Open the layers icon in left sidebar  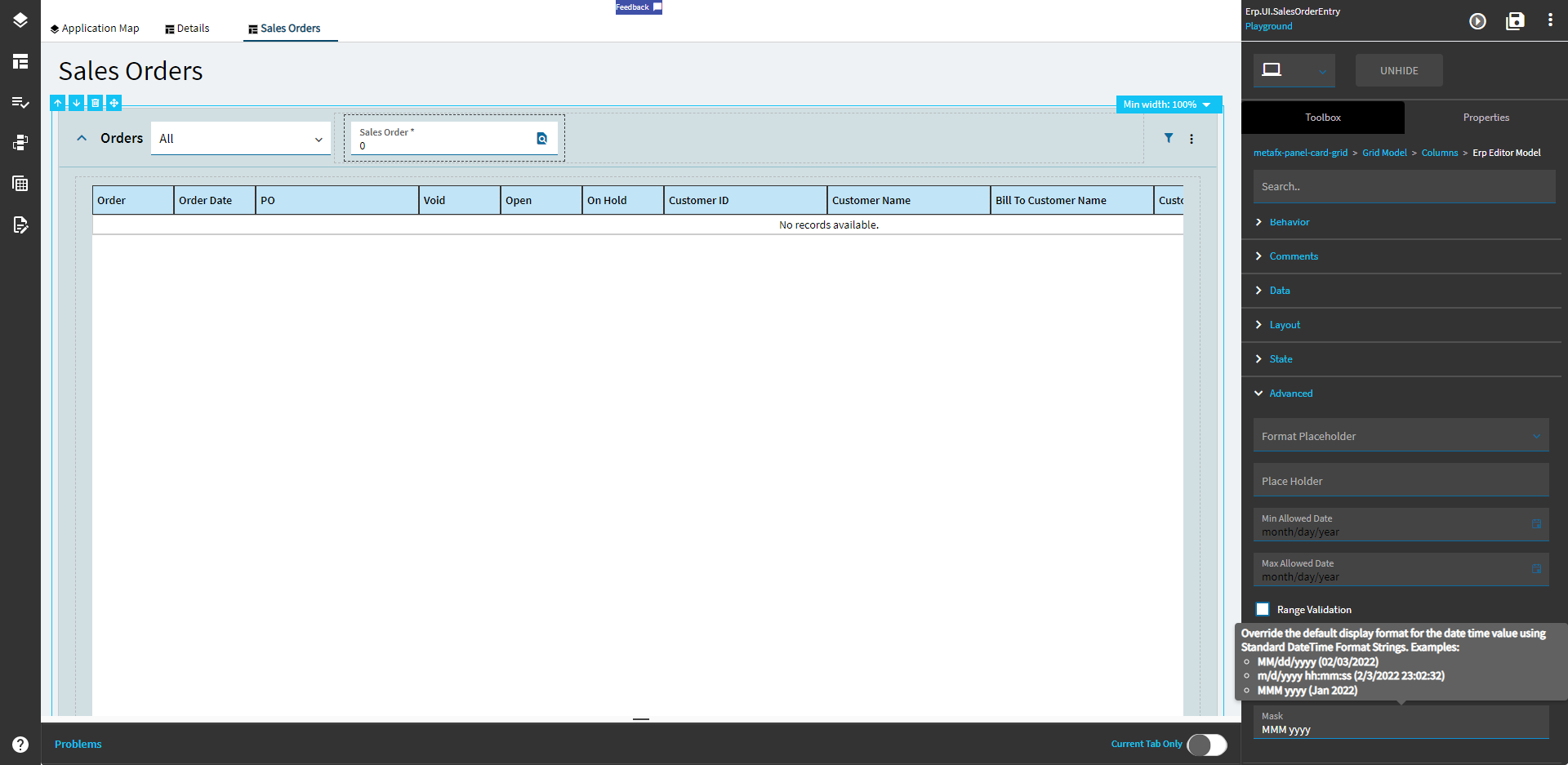[x=20, y=20]
